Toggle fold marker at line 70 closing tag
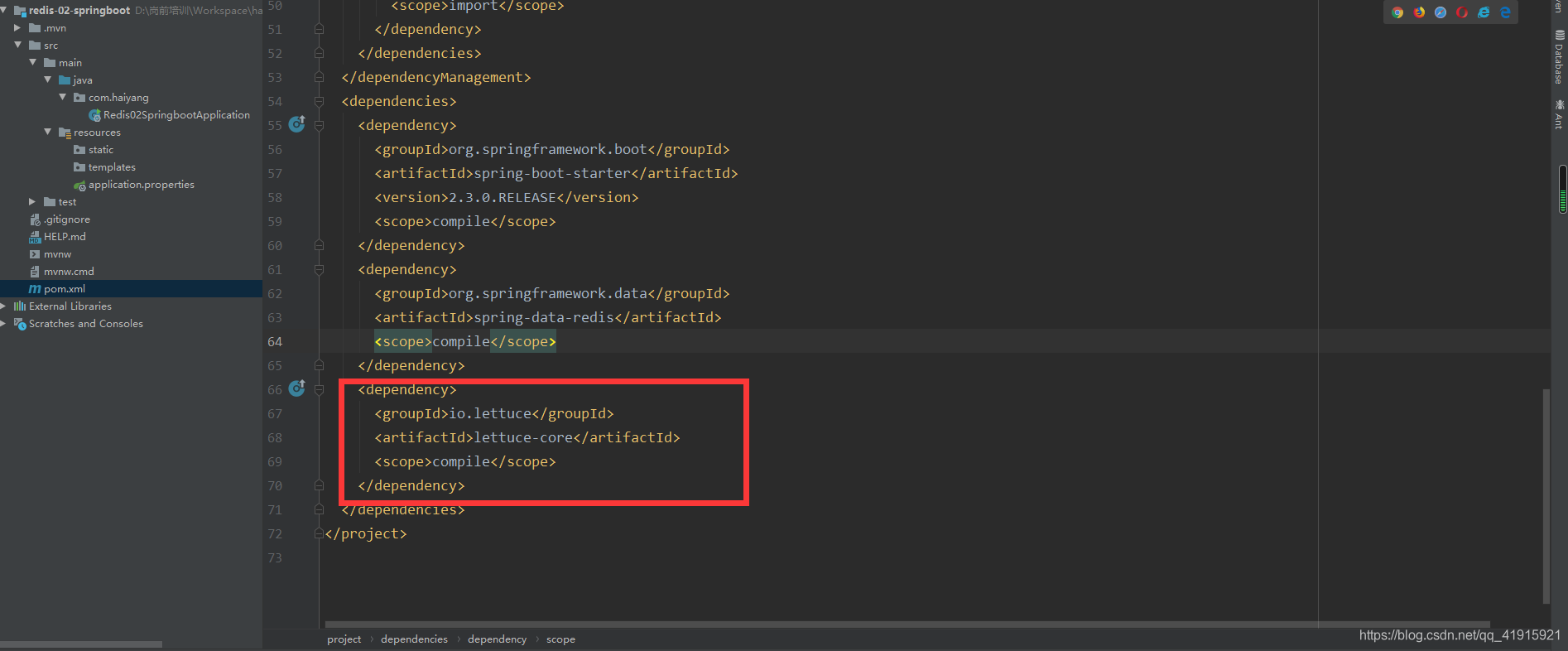The image size is (1568, 651). pos(319,485)
